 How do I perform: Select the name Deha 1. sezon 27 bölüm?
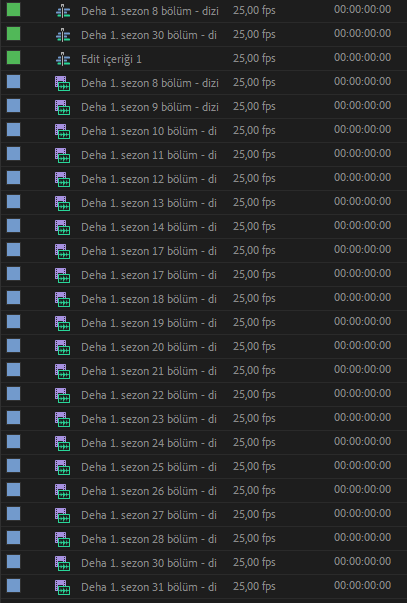click(148, 515)
